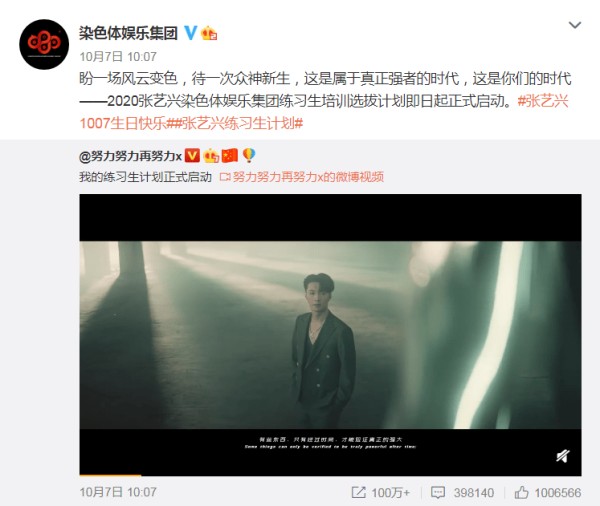Screen dimensions: 600x506
Task: Click the hot air balloon badge icon
Action: coord(249,155)
